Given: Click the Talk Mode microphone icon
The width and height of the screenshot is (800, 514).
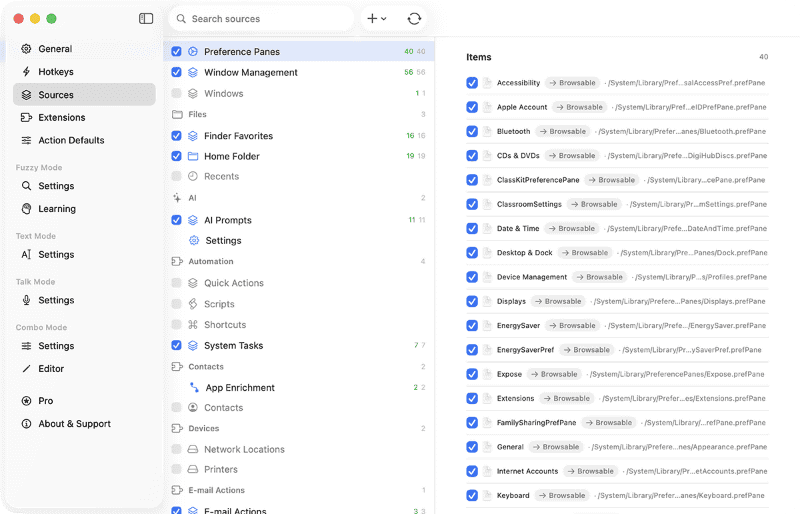Looking at the screenshot, I should [x=27, y=300].
